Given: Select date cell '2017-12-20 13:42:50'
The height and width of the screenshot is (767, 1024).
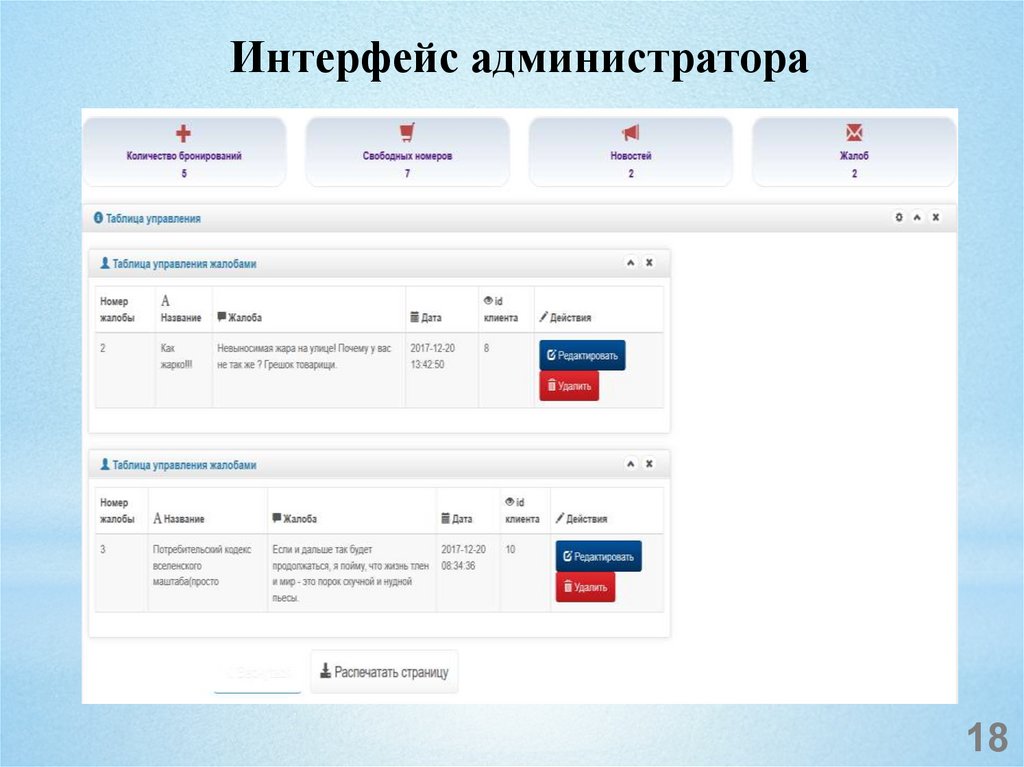Looking at the screenshot, I should coord(432,356).
